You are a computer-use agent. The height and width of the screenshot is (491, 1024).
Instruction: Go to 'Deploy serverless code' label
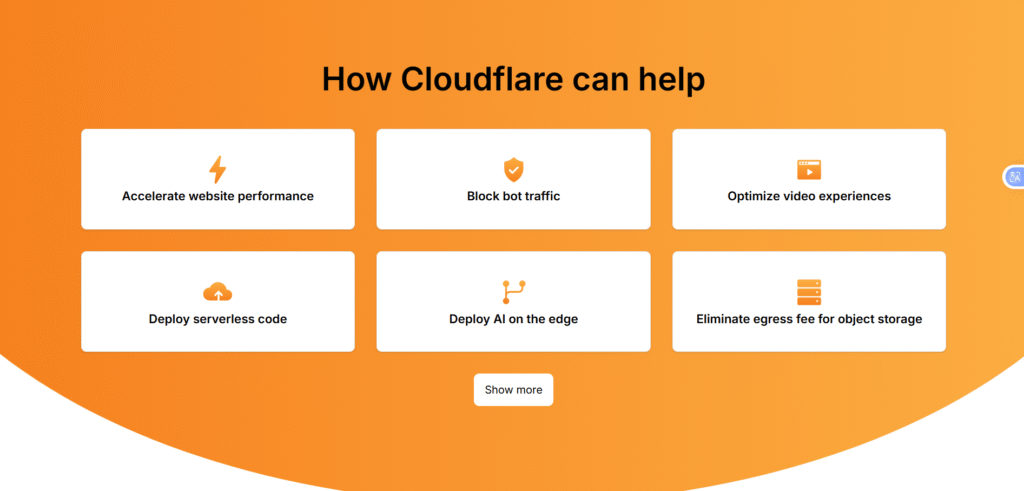[x=217, y=319]
